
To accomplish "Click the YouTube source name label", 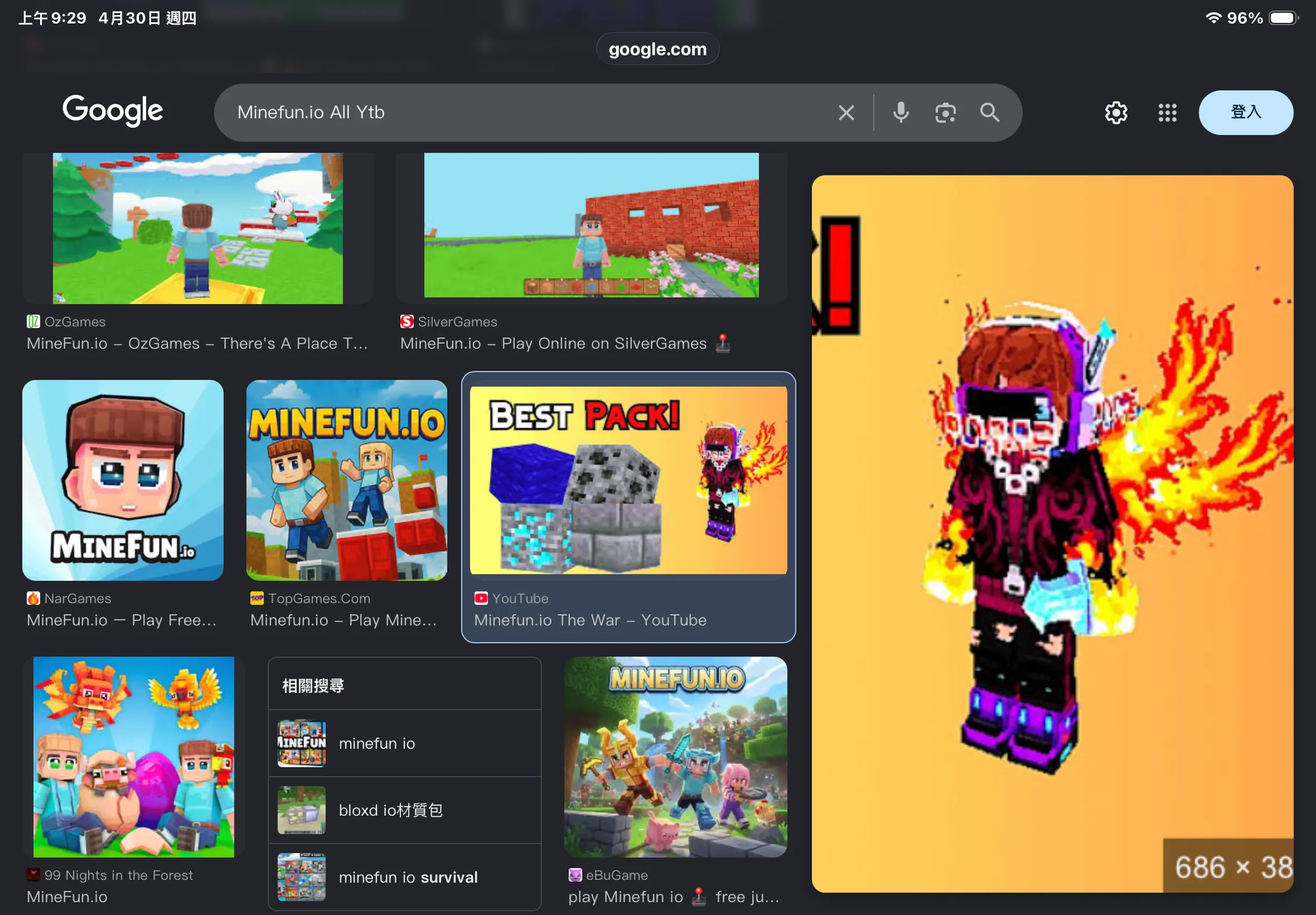I will 520,599.
